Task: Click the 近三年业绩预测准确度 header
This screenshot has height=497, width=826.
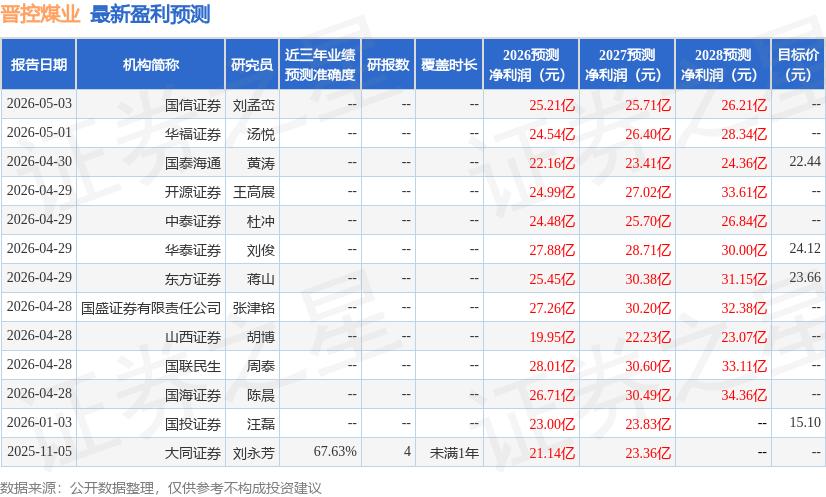Action: coord(320,64)
